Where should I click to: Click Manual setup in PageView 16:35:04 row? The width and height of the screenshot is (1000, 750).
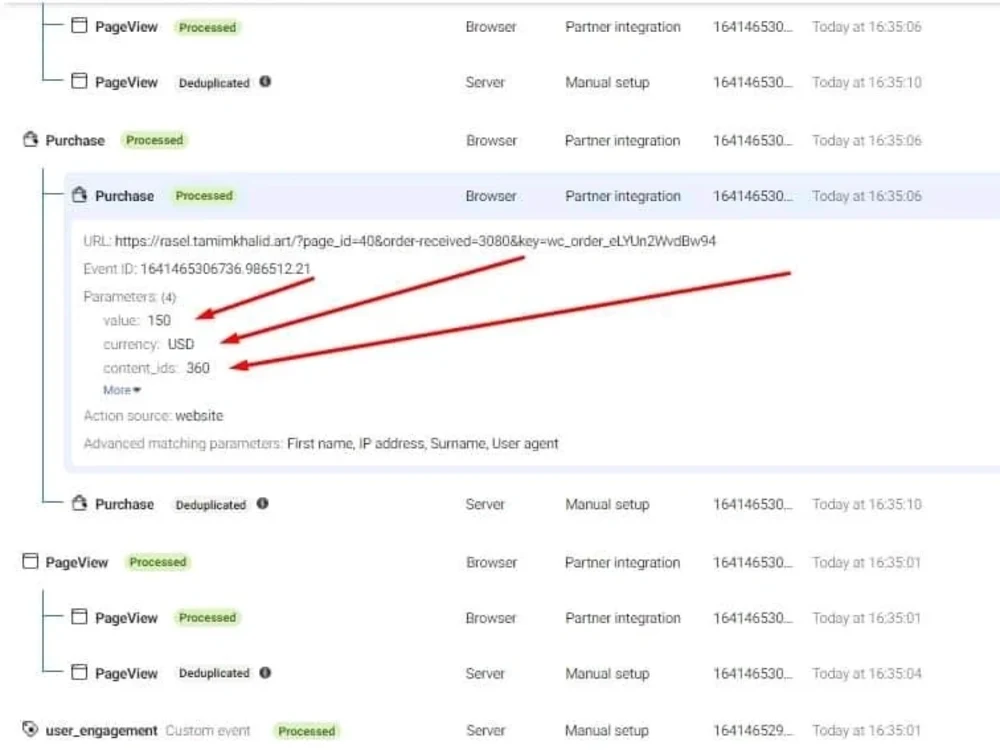(607, 673)
